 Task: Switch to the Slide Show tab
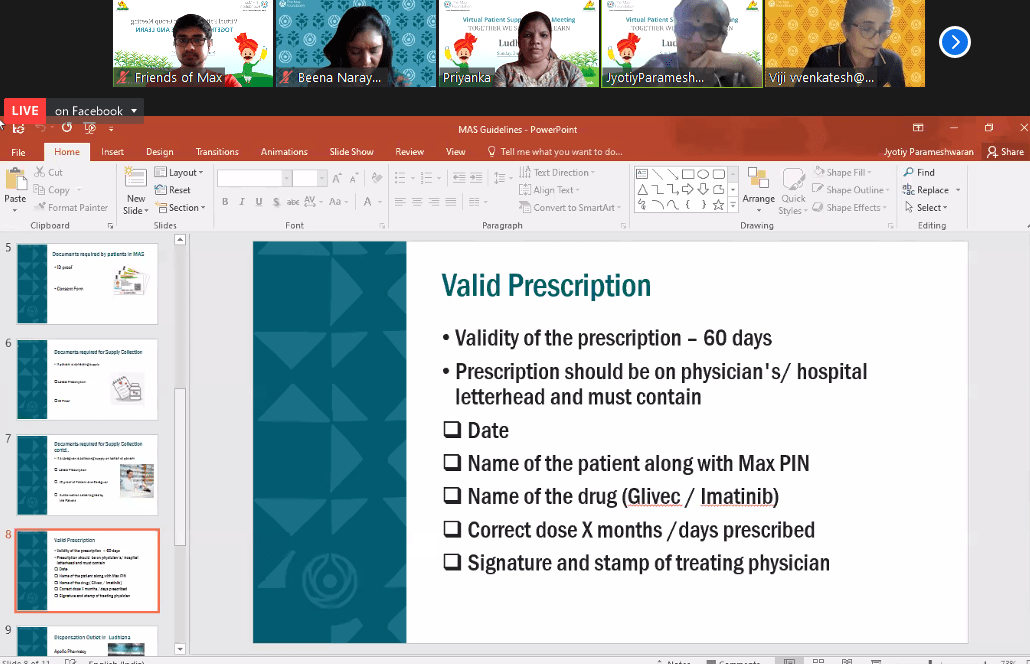[351, 152]
